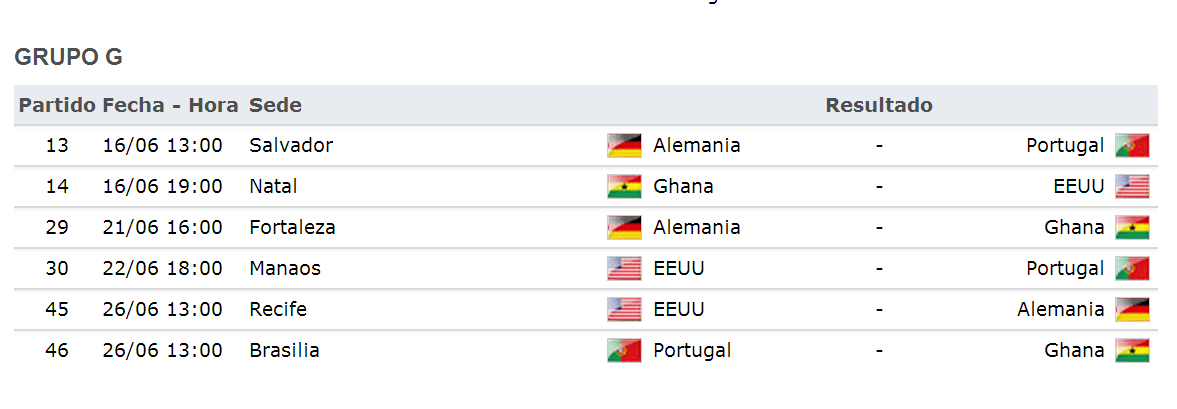This screenshot has height=409, width=1177.
Task: Click USA flag in Manaos match row
Action: click(624, 269)
